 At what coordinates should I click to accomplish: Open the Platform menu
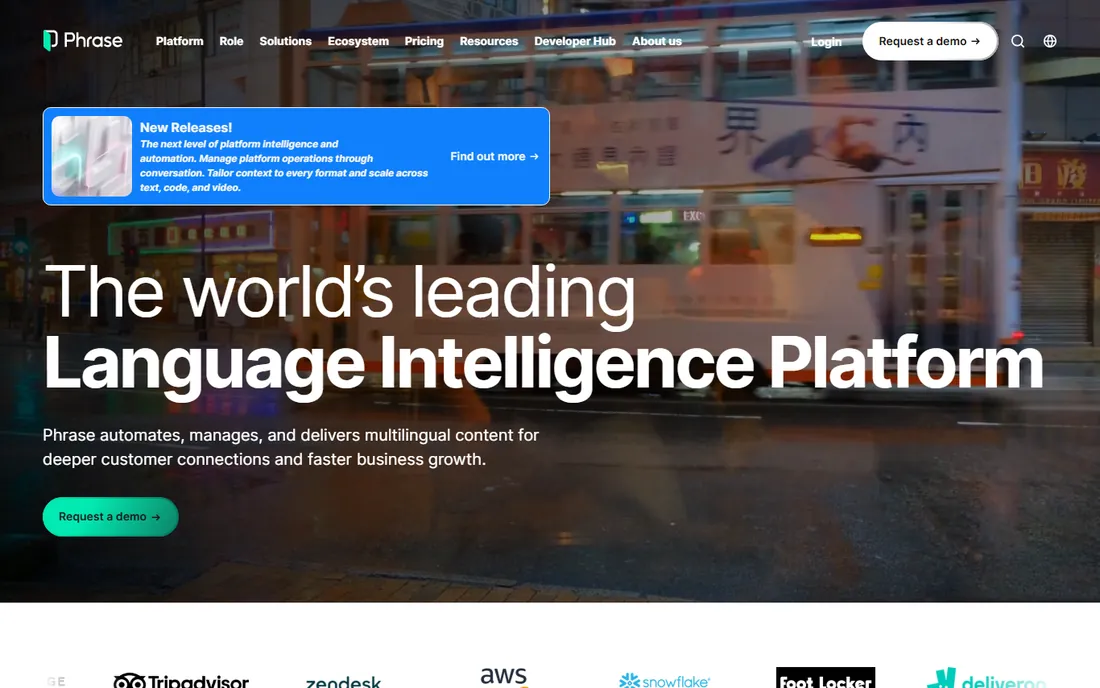[180, 41]
